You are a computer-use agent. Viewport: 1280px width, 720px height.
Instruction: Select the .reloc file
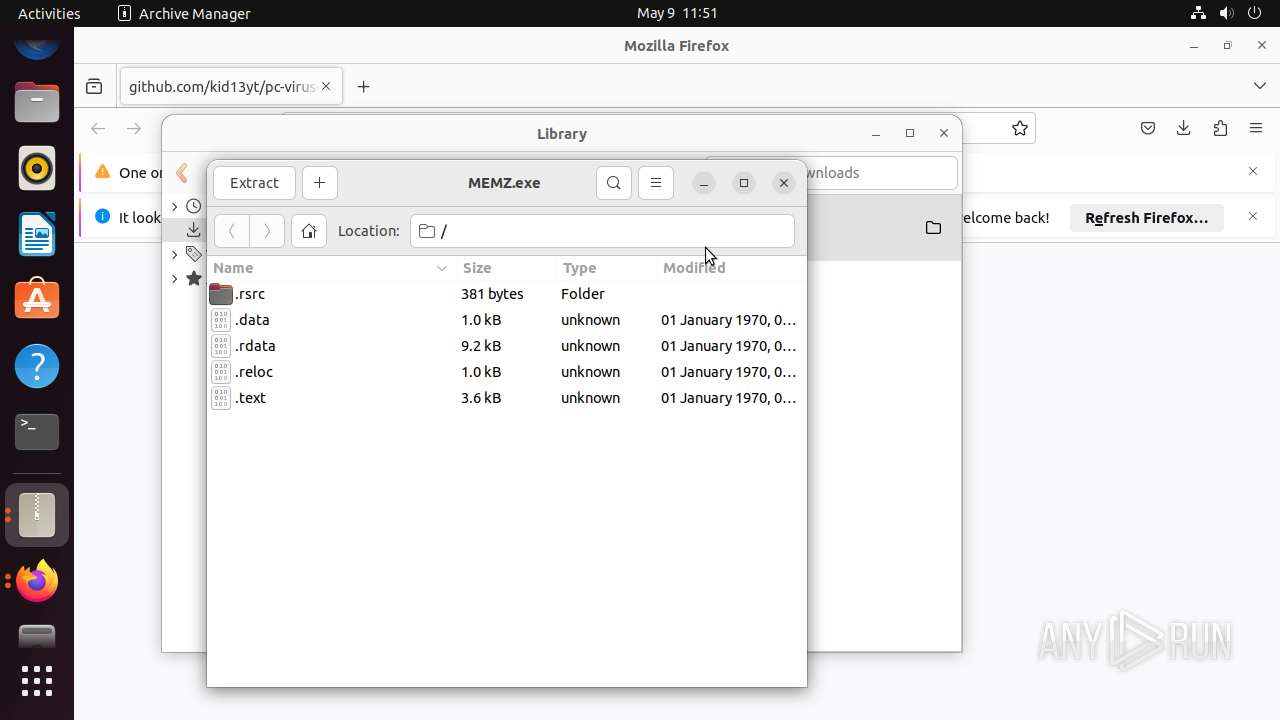click(507, 372)
